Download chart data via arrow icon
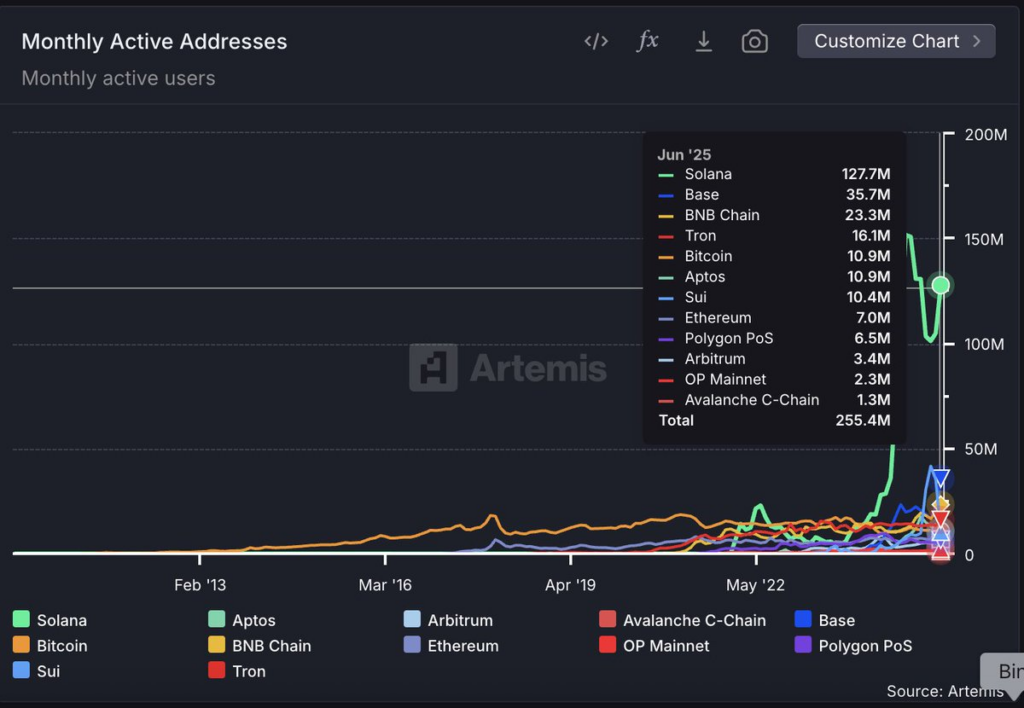The width and height of the screenshot is (1024, 708). coord(703,41)
